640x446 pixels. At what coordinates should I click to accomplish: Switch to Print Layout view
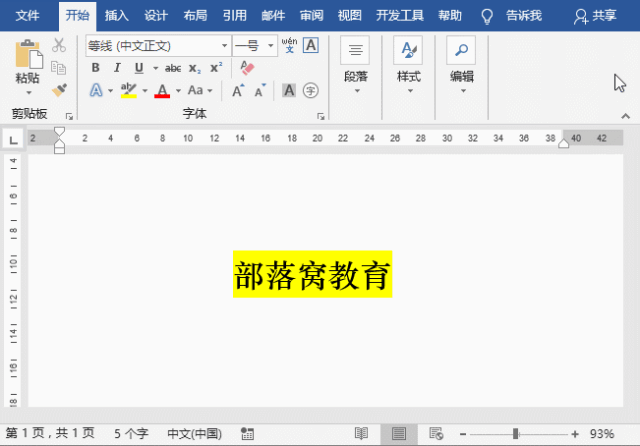399,433
